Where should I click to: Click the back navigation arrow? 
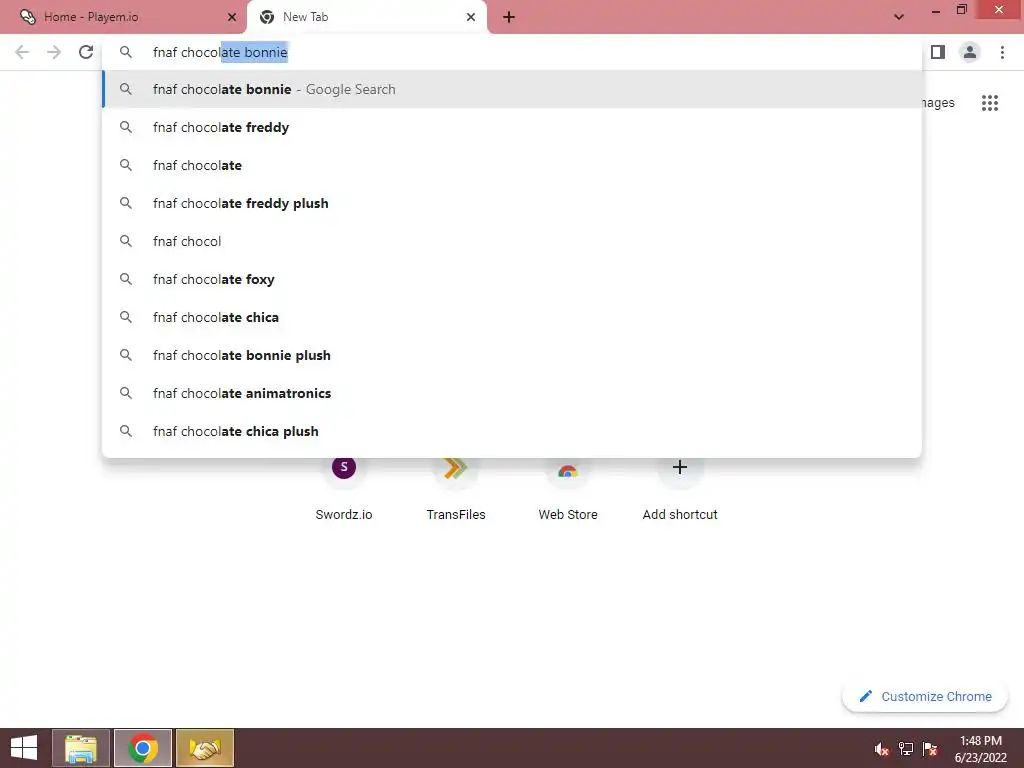[x=22, y=52]
